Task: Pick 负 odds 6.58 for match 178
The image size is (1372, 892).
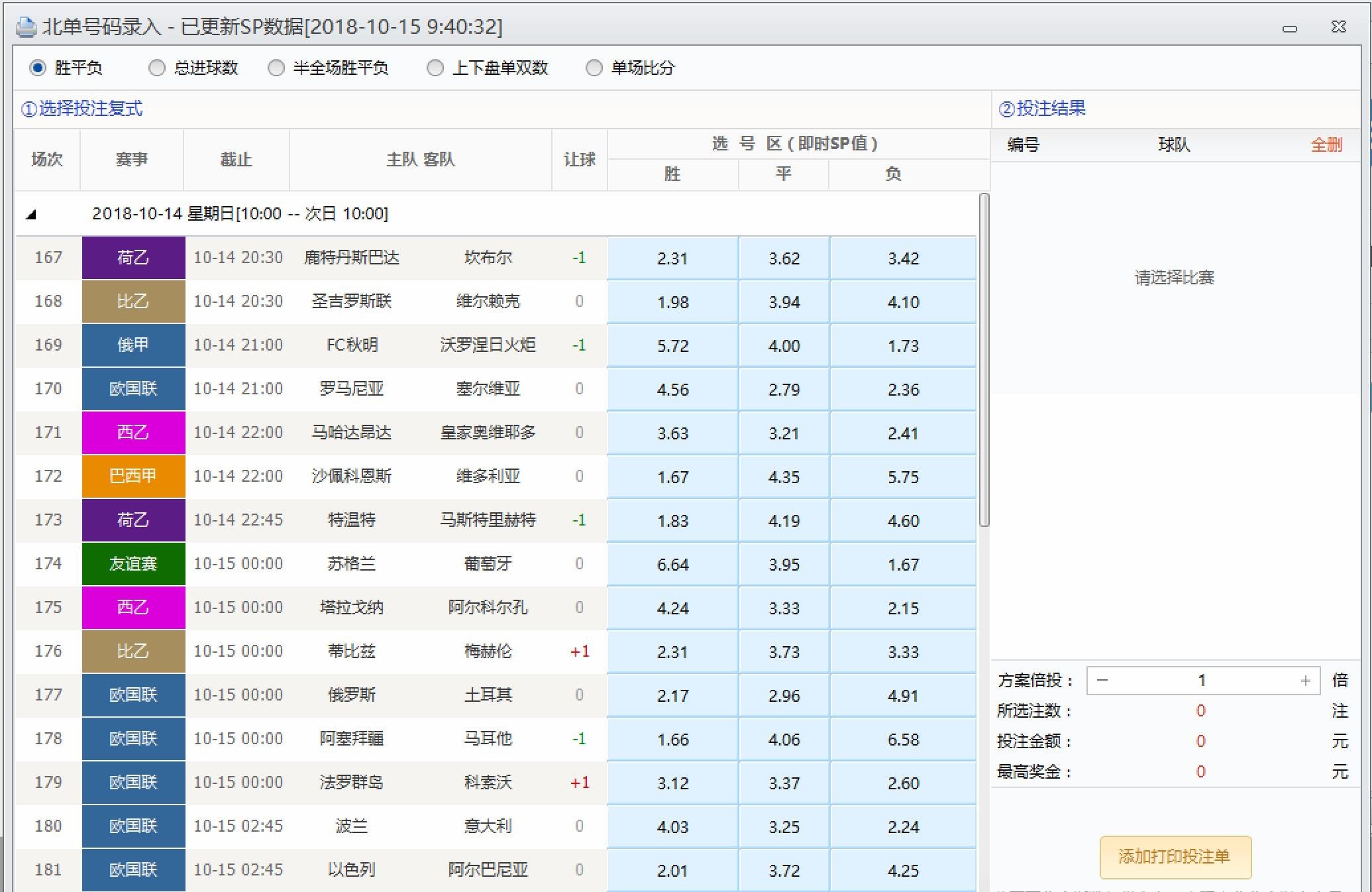Action: tap(903, 739)
